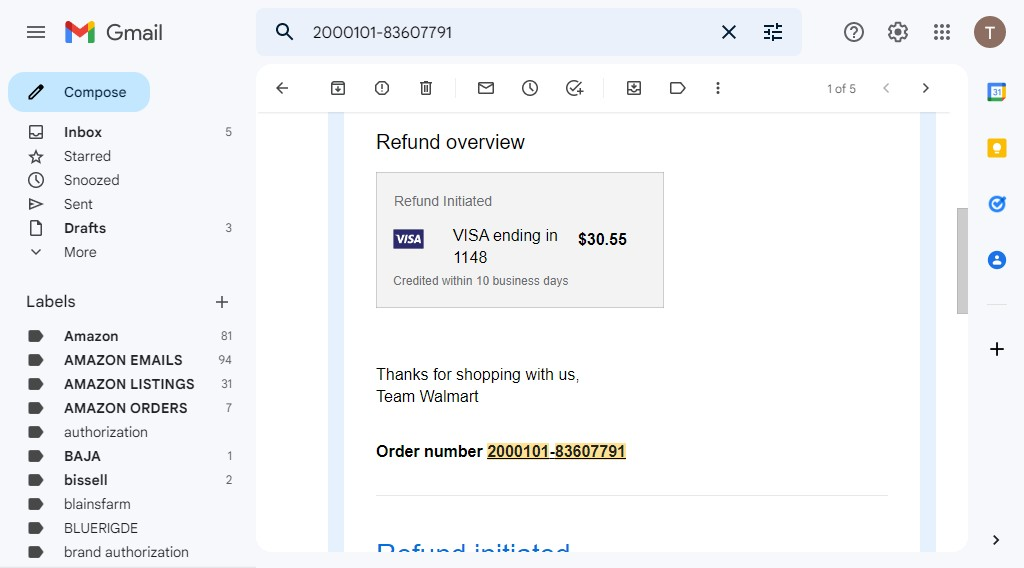Click "Credited within 10 business days" text
Image resolution: width=1024 pixels, height=568 pixels.
point(481,281)
